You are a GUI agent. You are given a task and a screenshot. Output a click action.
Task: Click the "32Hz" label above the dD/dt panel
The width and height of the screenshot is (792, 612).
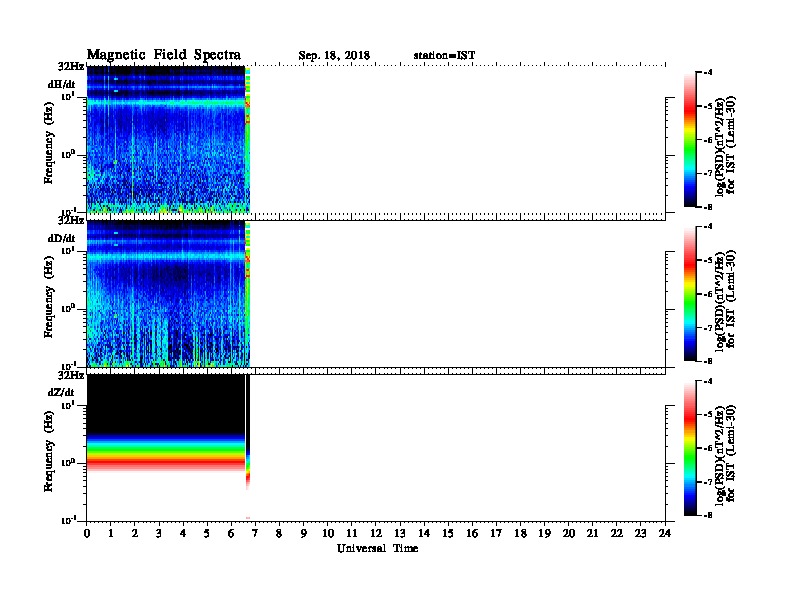(x=71, y=220)
